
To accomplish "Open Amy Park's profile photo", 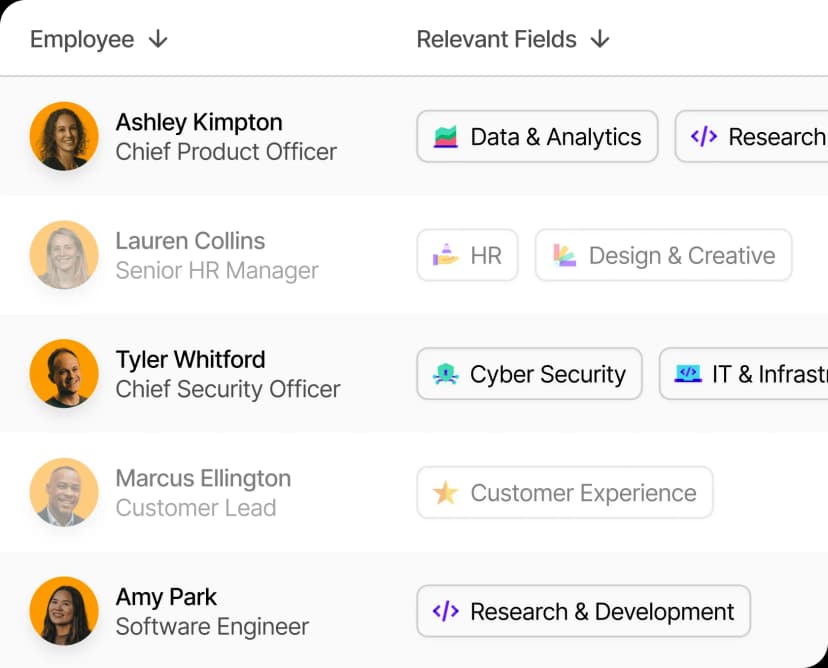I will tap(64, 611).
